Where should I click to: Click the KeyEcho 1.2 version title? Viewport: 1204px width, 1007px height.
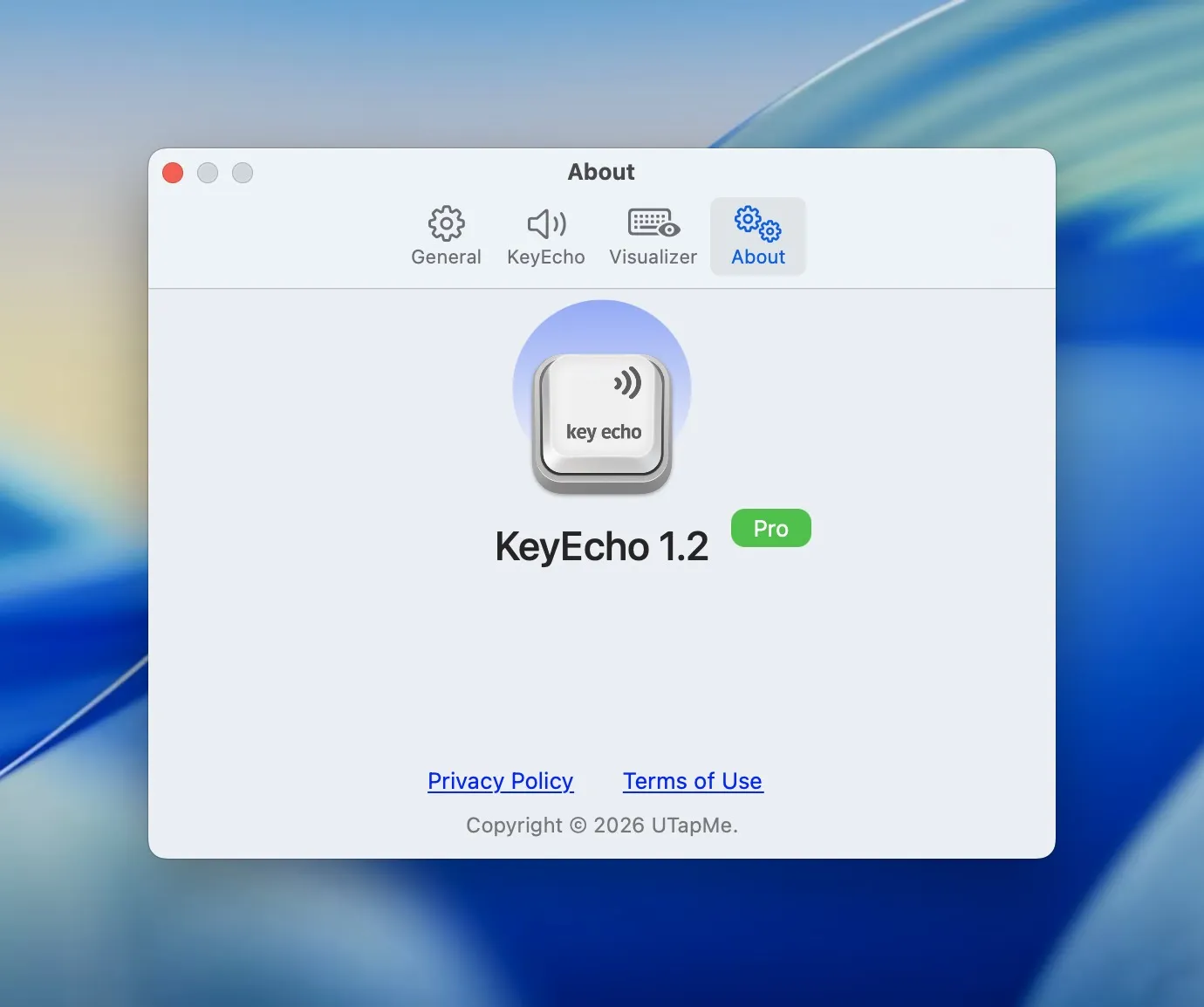pyautogui.click(x=602, y=547)
